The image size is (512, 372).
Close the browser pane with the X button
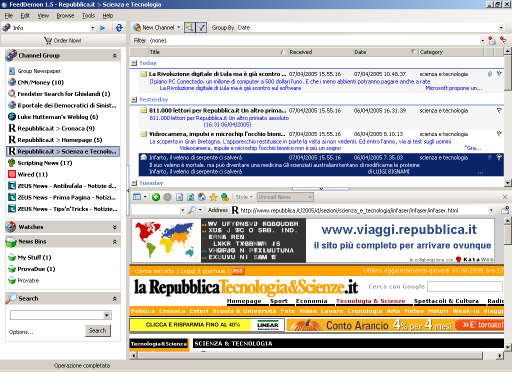pos(505,197)
